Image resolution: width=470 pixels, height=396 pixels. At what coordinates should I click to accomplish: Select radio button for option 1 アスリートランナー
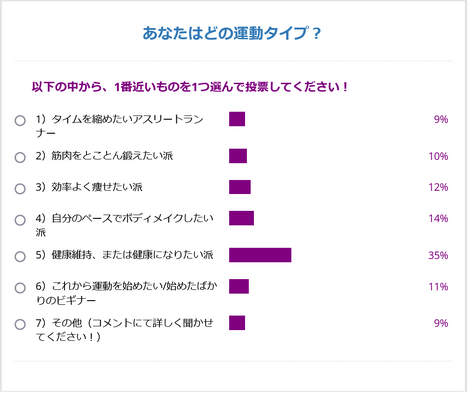[x=20, y=121]
